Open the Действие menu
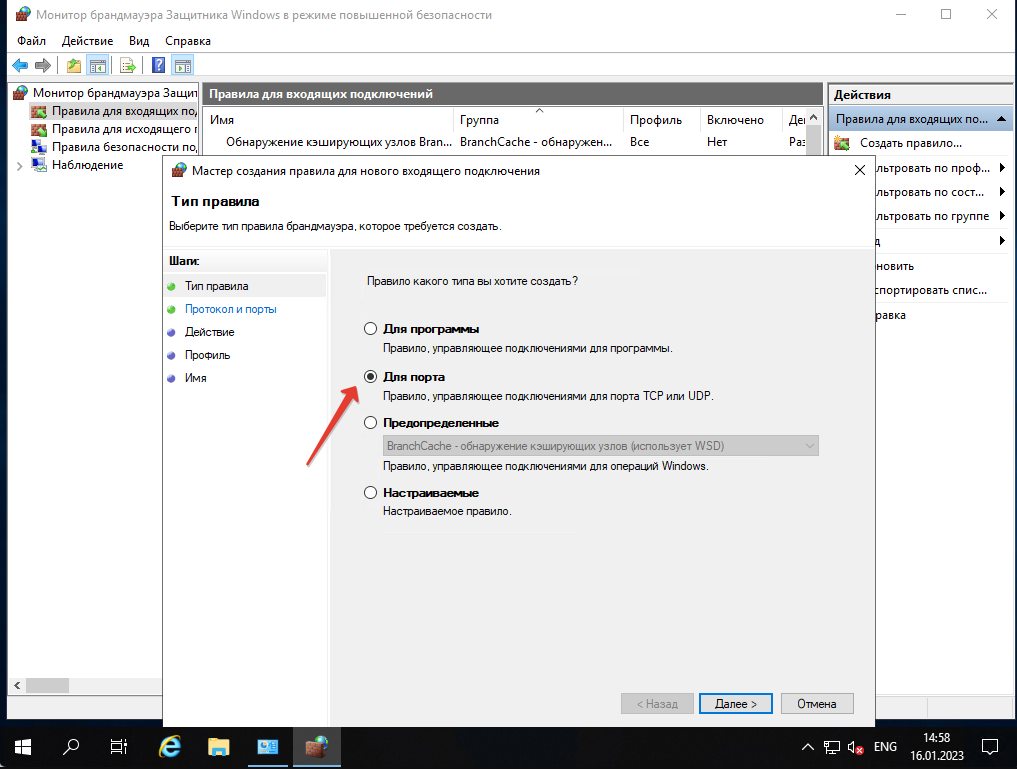The width and height of the screenshot is (1017, 769). pos(87,41)
